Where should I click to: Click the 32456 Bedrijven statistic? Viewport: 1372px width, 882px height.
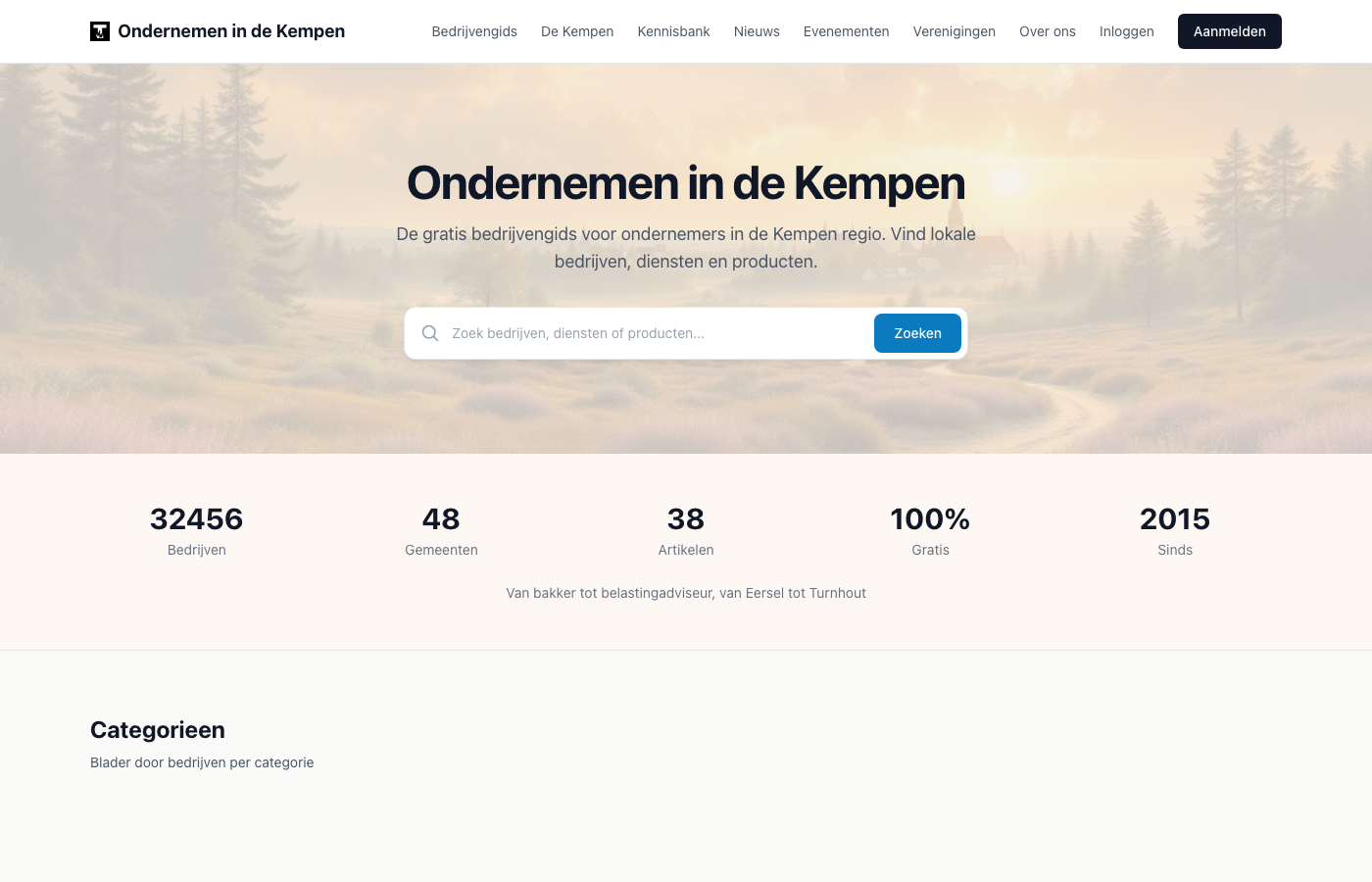tap(196, 529)
